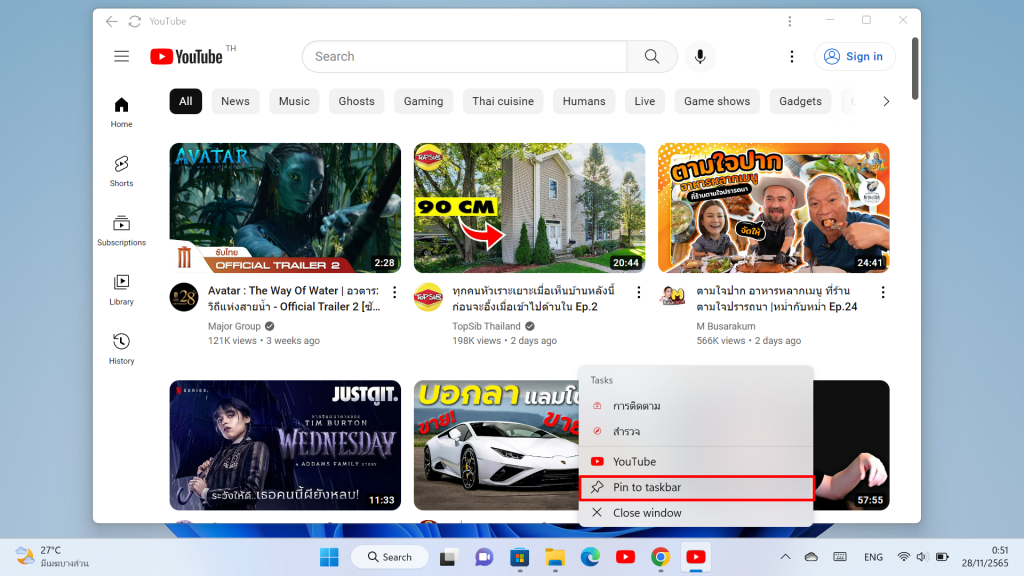Open M Busarakum channel avatar
Image resolution: width=1024 pixels, height=576 pixels.
tap(673, 297)
